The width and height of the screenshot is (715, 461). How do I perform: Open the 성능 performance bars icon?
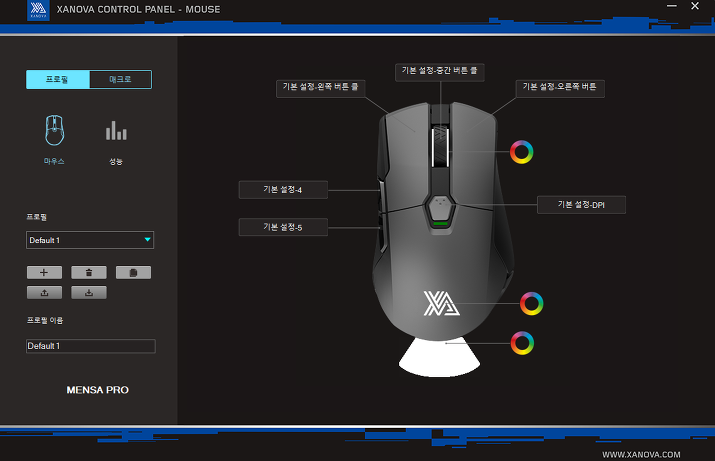tap(116, 130)
